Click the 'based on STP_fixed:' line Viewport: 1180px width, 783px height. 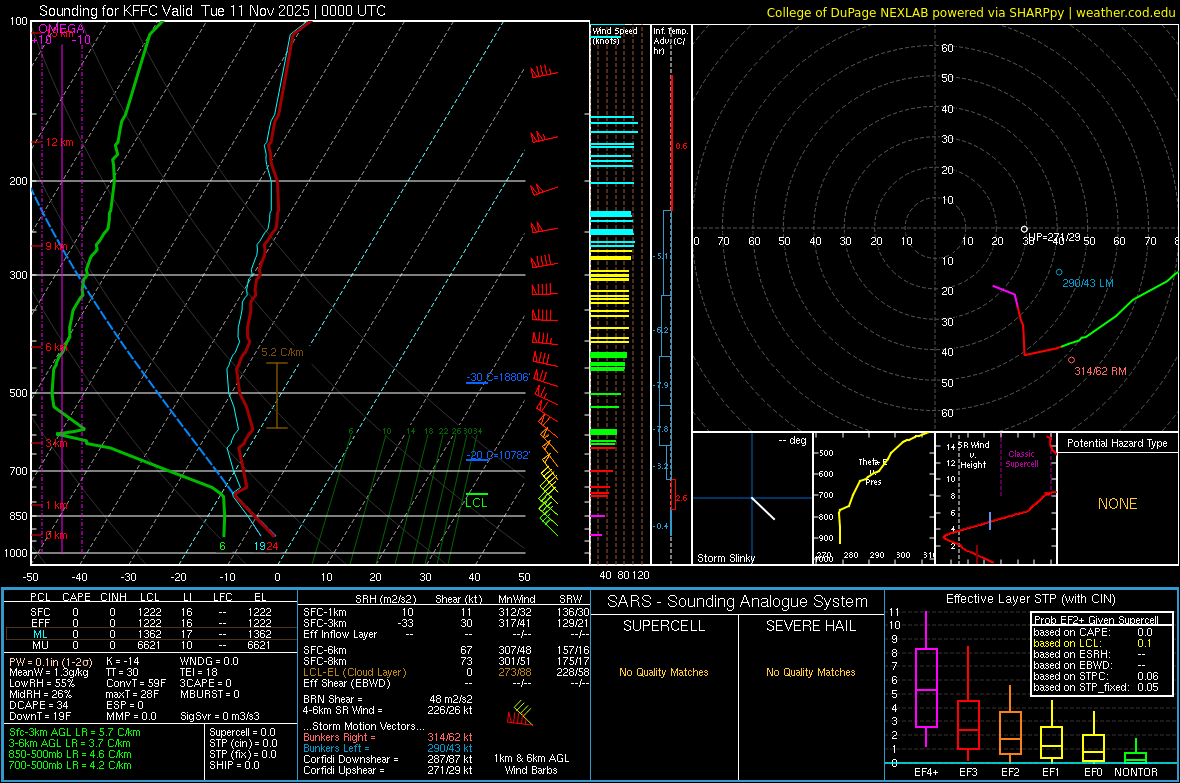[x=1096, y=687]
